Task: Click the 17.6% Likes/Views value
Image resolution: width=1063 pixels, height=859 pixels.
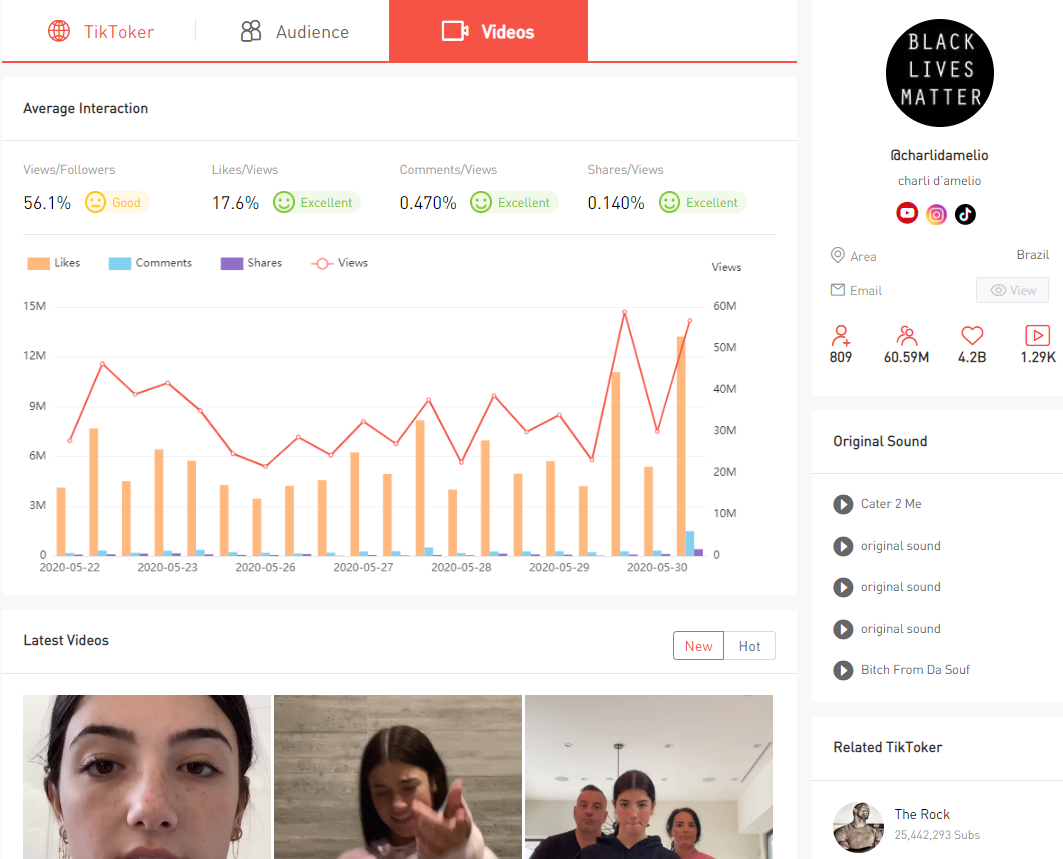Action: (x=235, y=203)
